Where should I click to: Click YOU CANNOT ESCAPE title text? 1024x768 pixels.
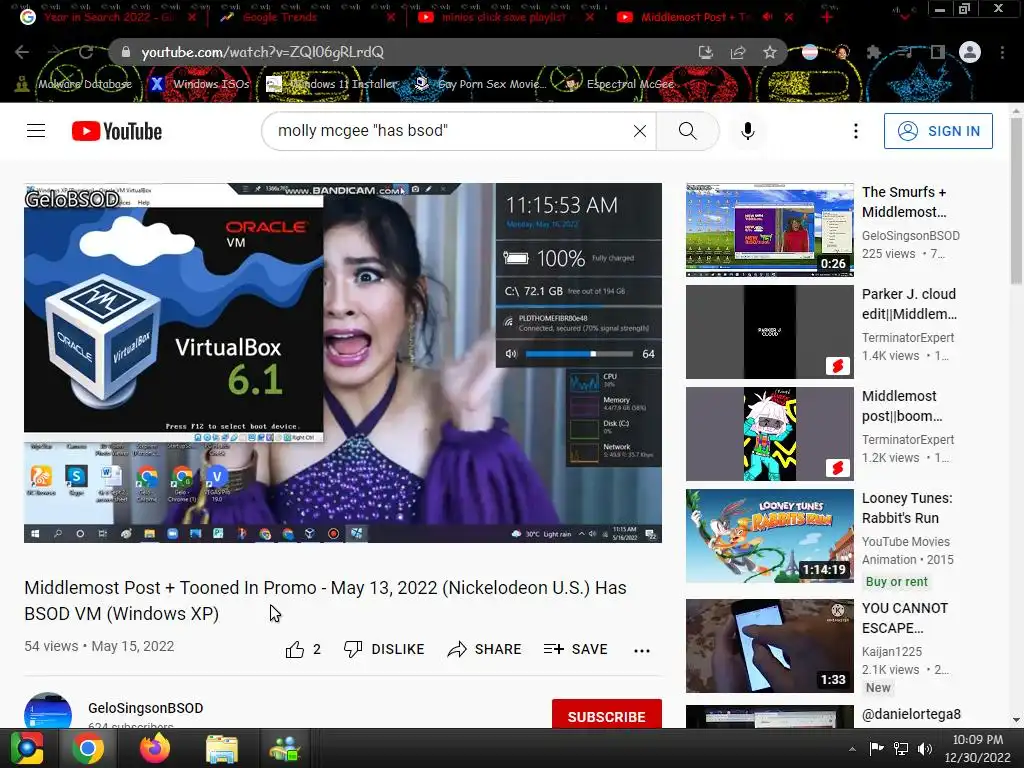click(x=904, y=618)
